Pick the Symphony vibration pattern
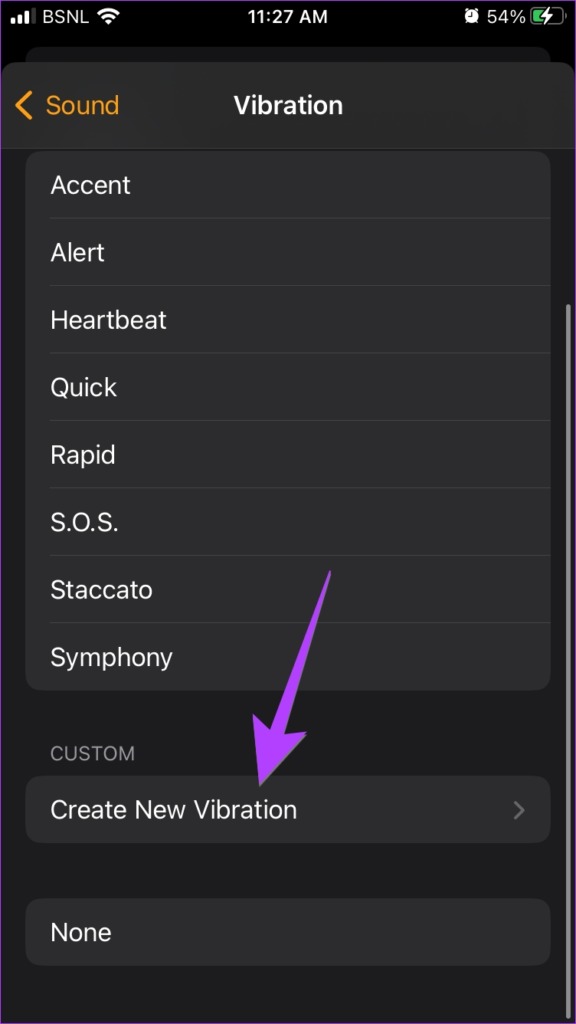576x1024 pixels. (288, 657)
